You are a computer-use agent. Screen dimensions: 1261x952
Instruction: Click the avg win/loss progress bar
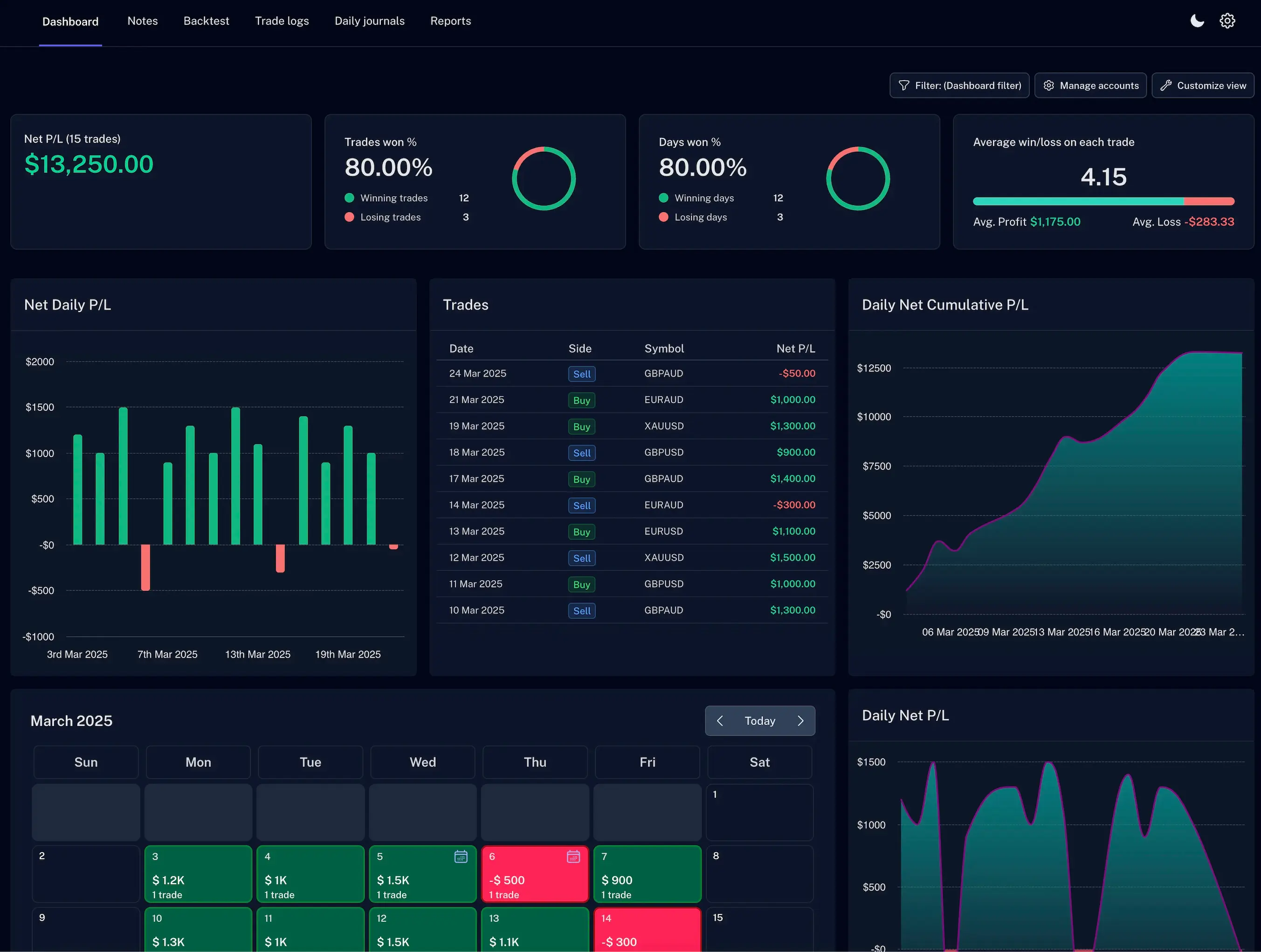point(1103,201)
